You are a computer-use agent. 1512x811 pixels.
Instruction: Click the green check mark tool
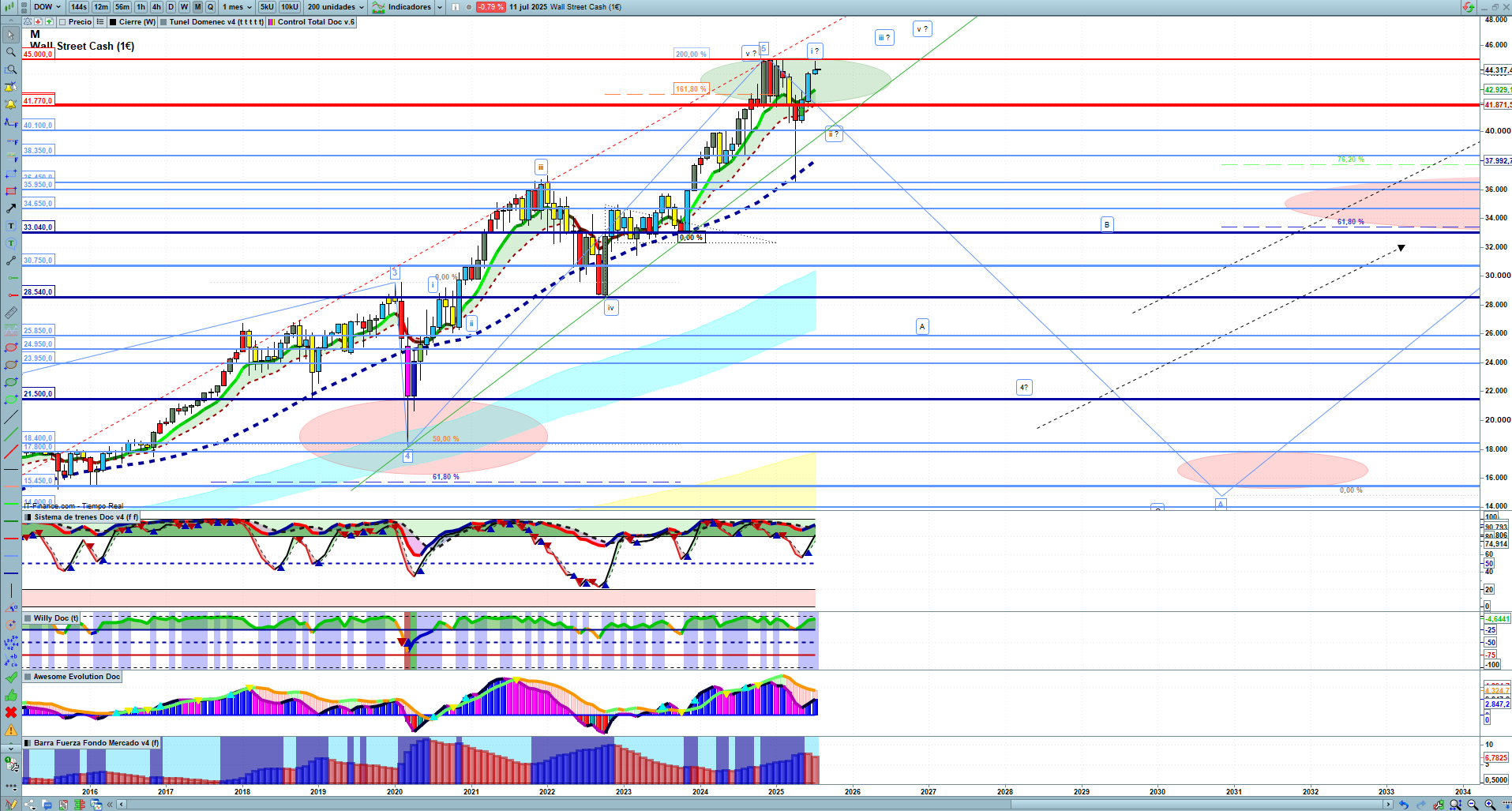click(x=10, y=678)
